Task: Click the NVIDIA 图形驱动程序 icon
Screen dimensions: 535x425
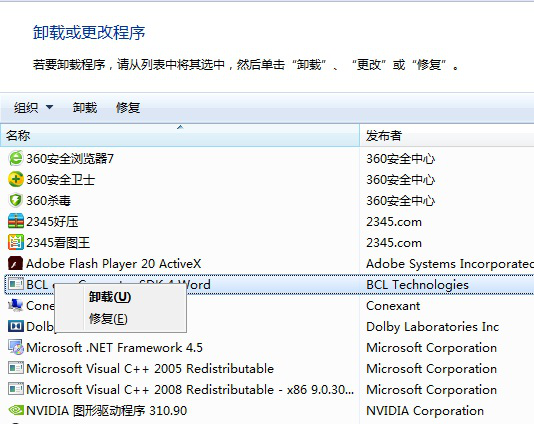Action: point(16,410)
